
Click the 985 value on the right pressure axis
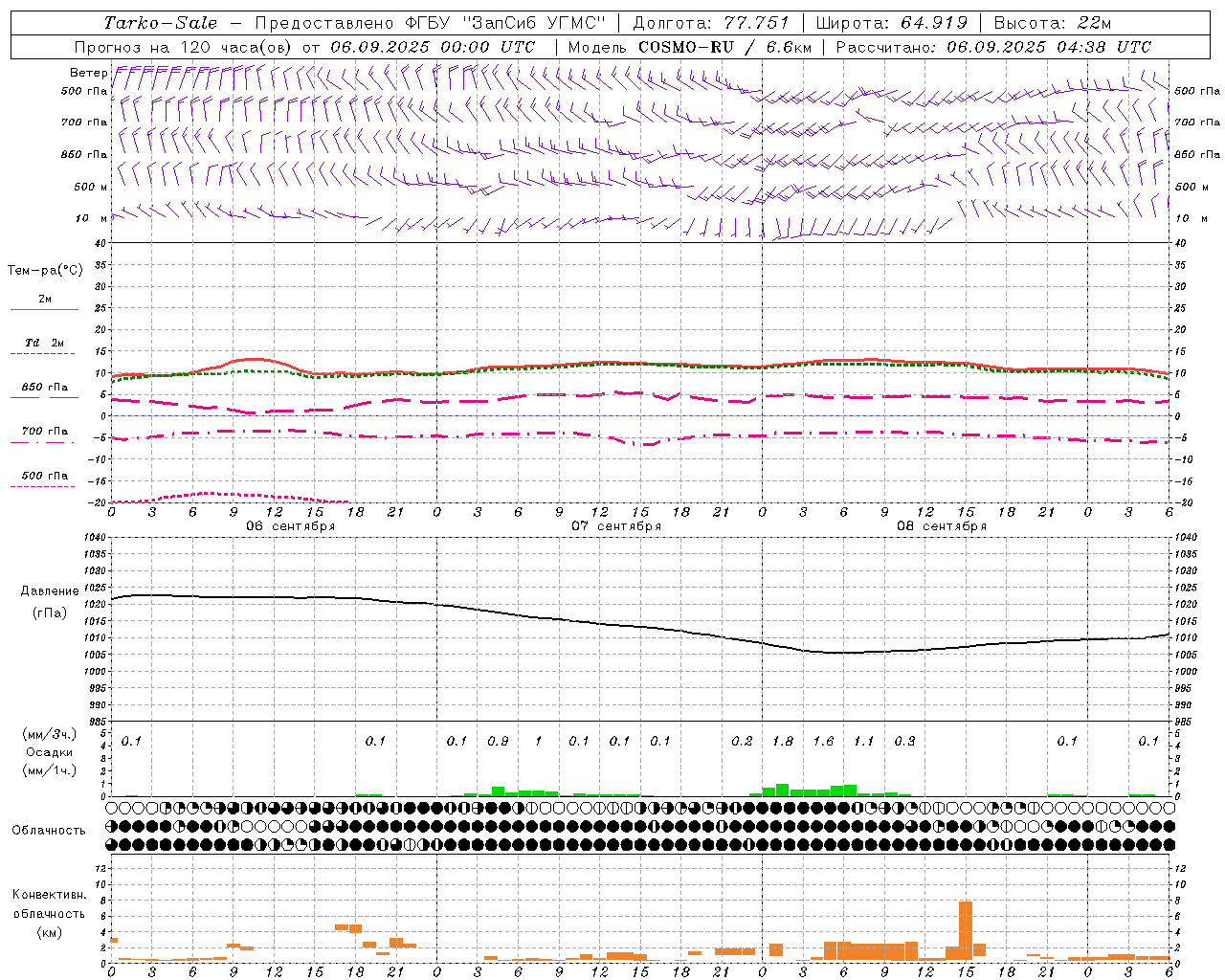[1185, 722]
